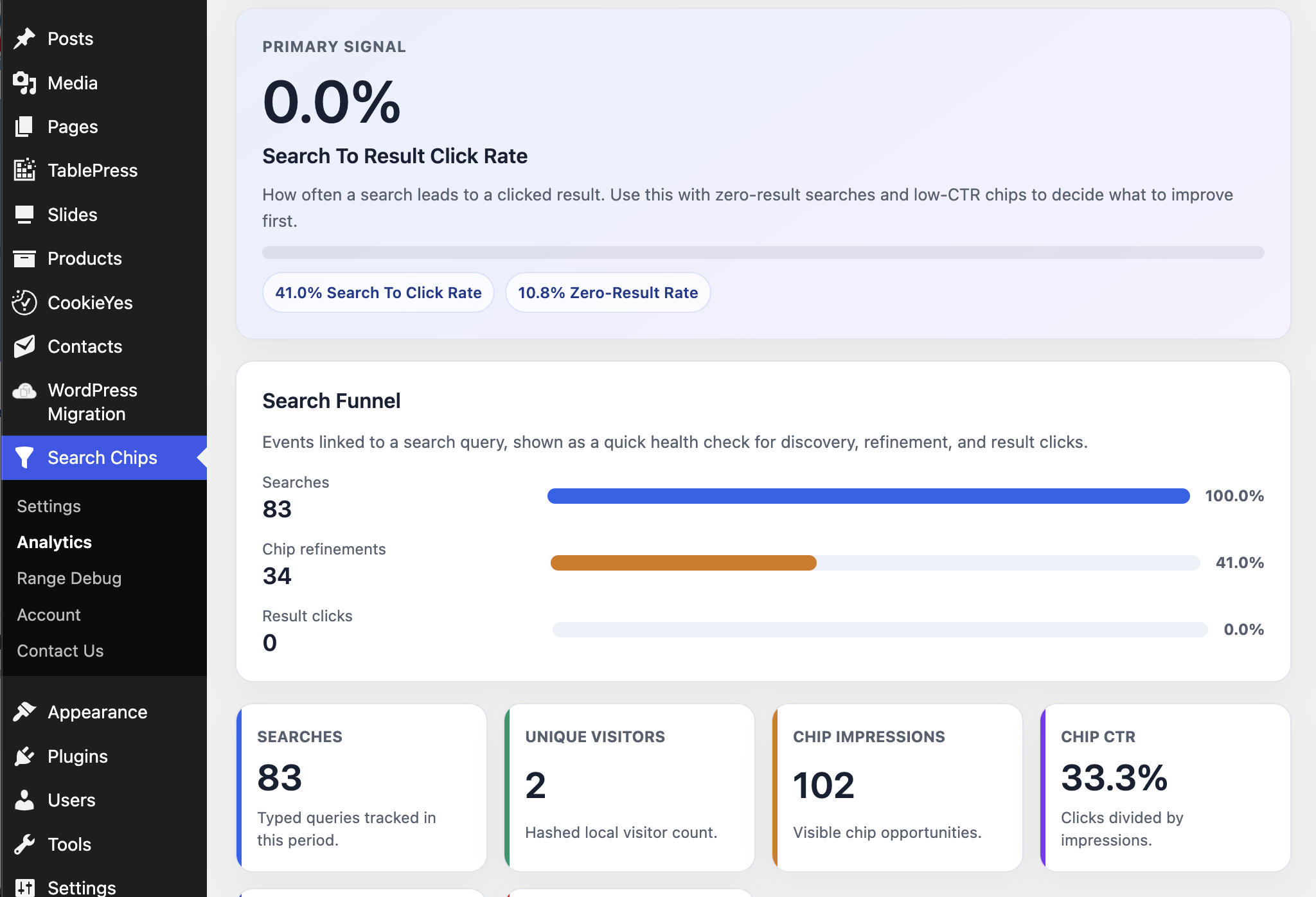
Task: Click the Tools wrench icon
Action: 24,844
